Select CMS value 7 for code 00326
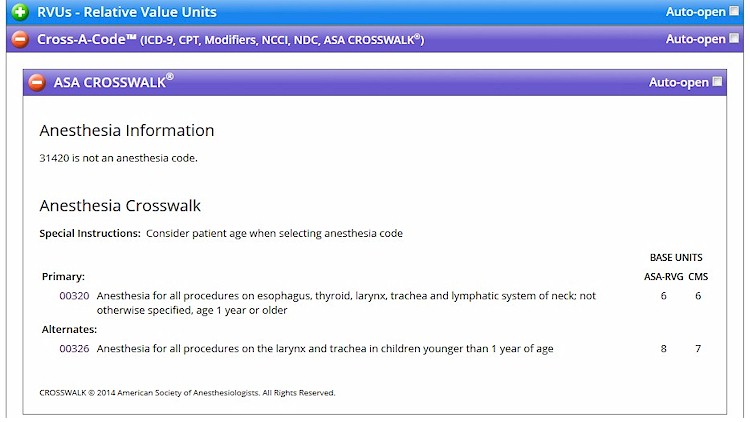 pyautogui.click(x=698, y=348)
